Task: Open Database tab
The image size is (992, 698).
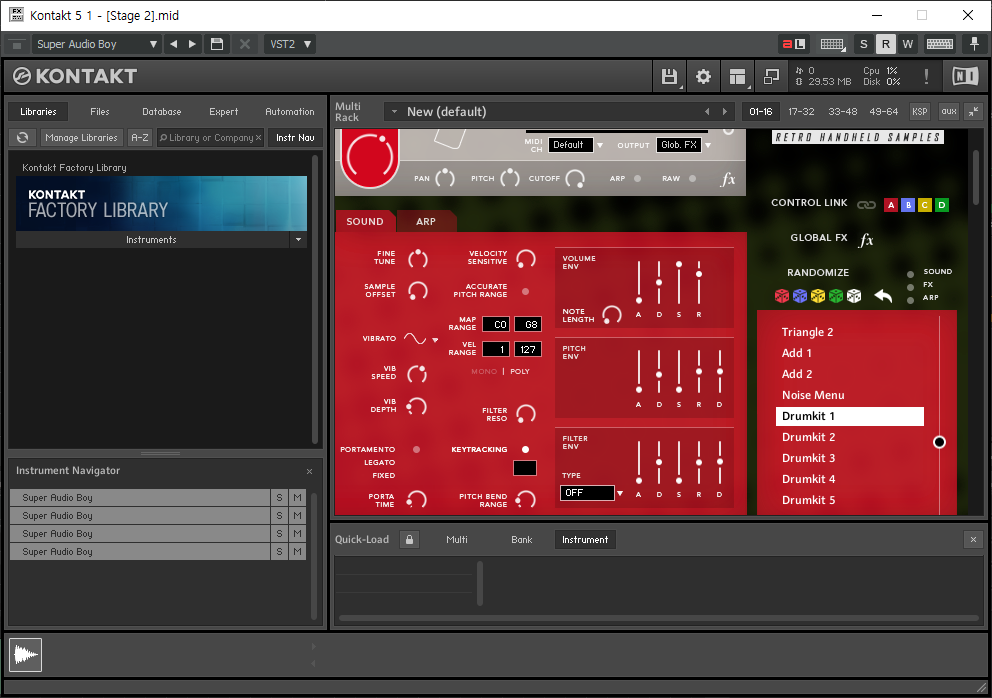Action: (x=161, y=111)
